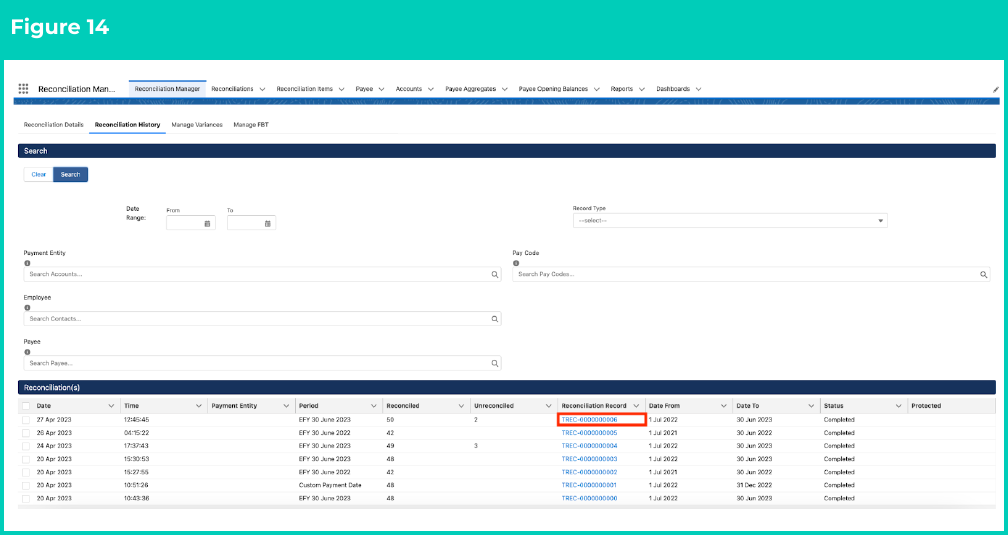The image size is (1008, 535).
Task: Open record TREC-0000000001 link
Action: [x=589, y=485]
